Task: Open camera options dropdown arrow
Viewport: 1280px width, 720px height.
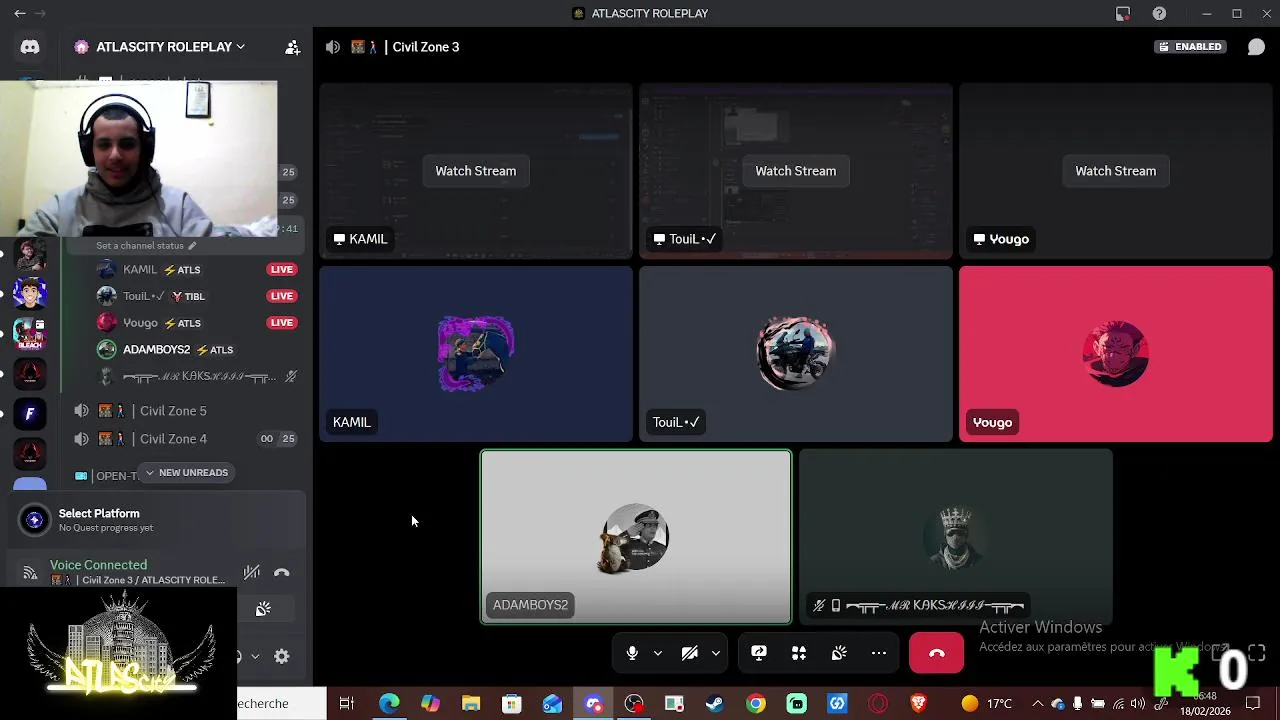Action: tap(715, 653)
